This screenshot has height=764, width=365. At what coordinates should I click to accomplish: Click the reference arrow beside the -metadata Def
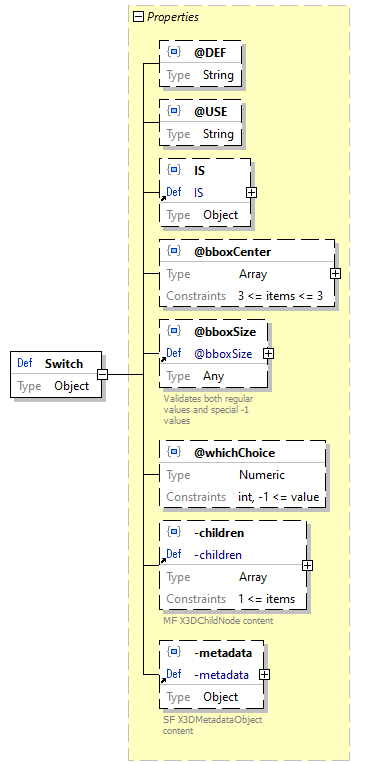click(x=163, y=681)
